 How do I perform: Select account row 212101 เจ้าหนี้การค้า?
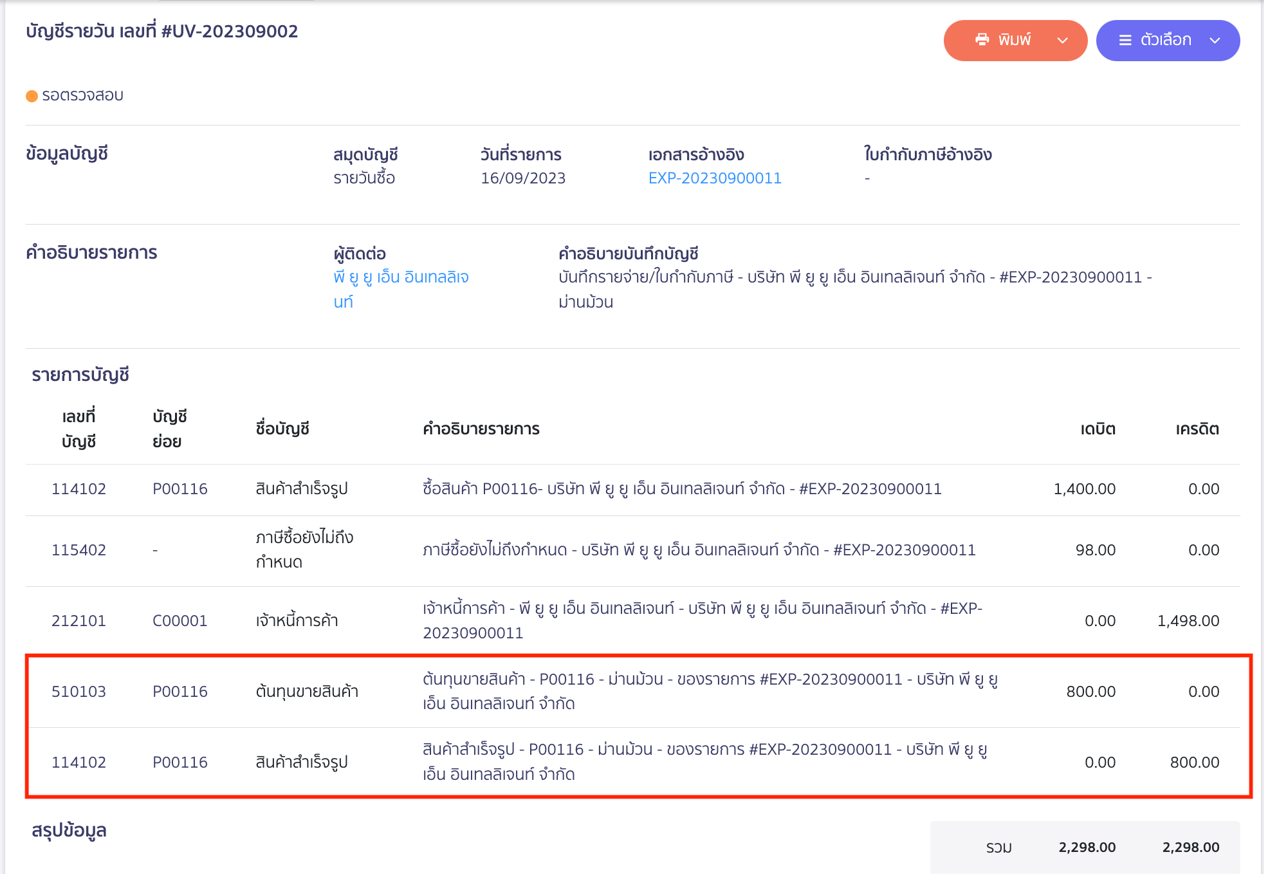tap(79, 621)
